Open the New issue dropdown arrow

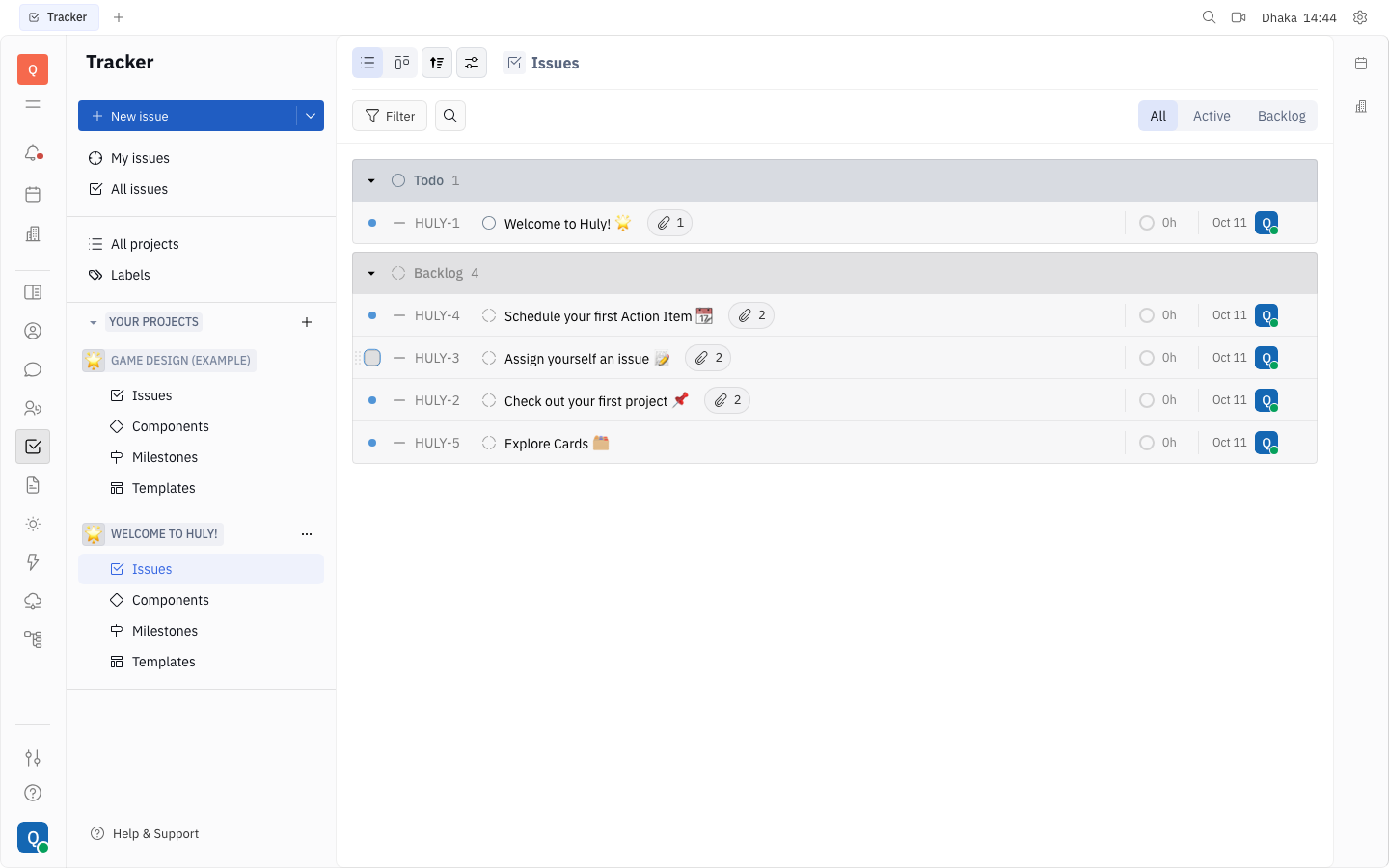coord(311,116)
